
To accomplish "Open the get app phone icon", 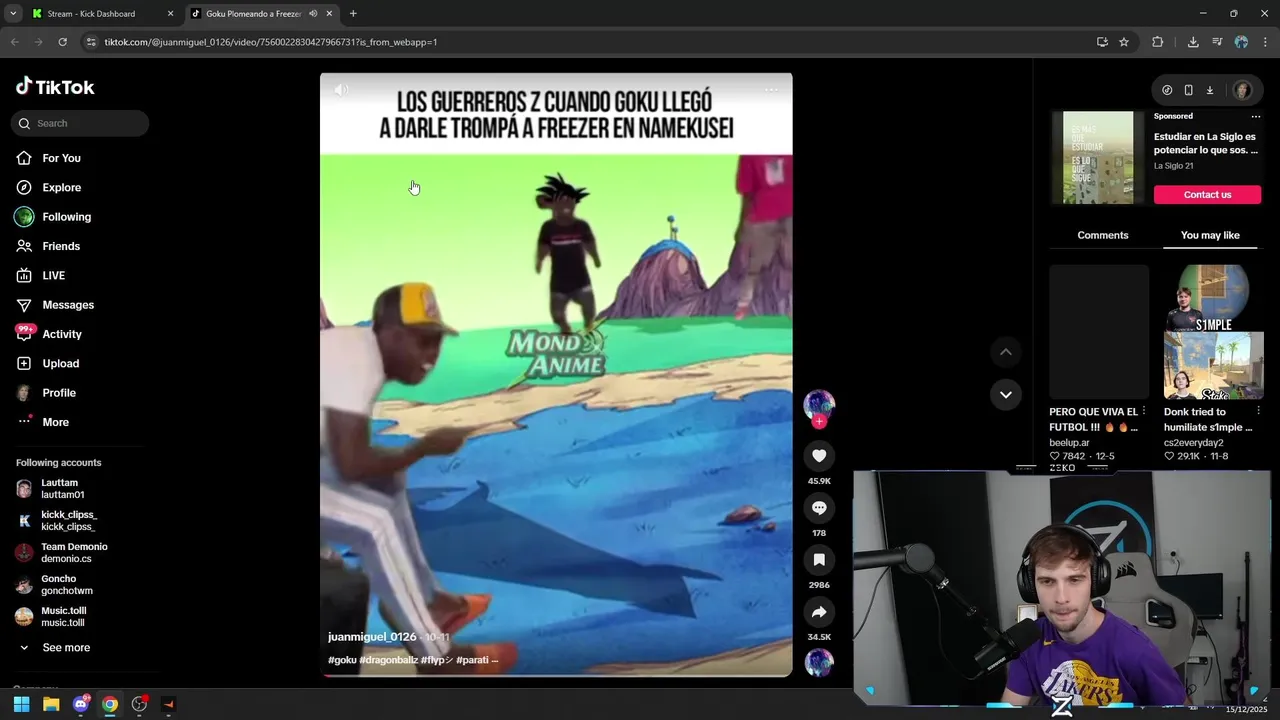I will point(1188,90).
